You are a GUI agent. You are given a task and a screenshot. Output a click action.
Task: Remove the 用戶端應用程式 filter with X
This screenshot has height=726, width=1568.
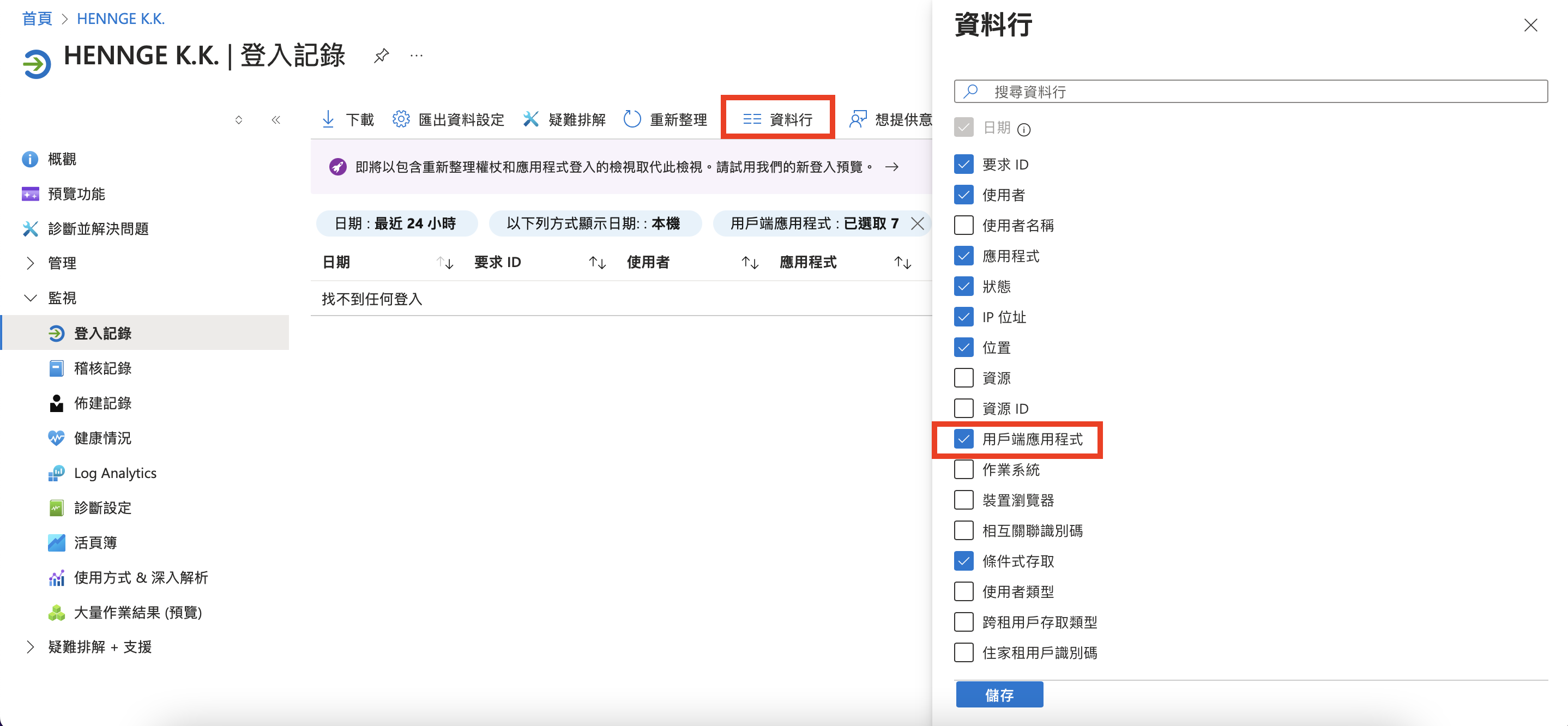pos(918,223)
